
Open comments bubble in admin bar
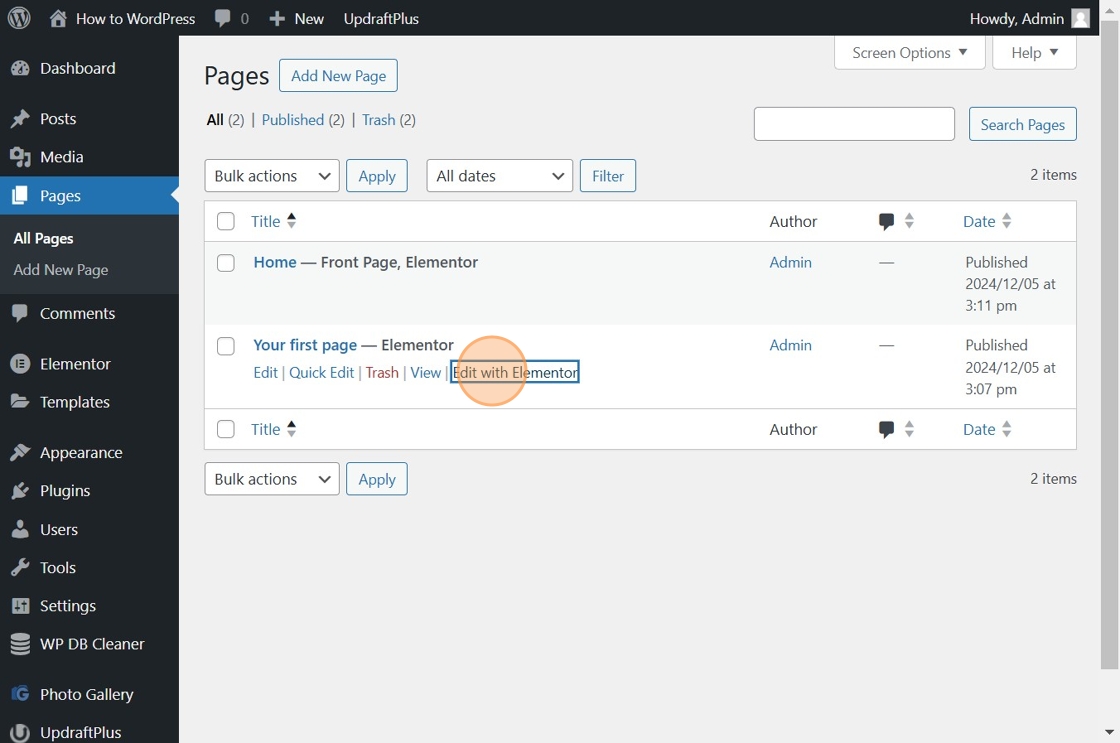(223, 19)
